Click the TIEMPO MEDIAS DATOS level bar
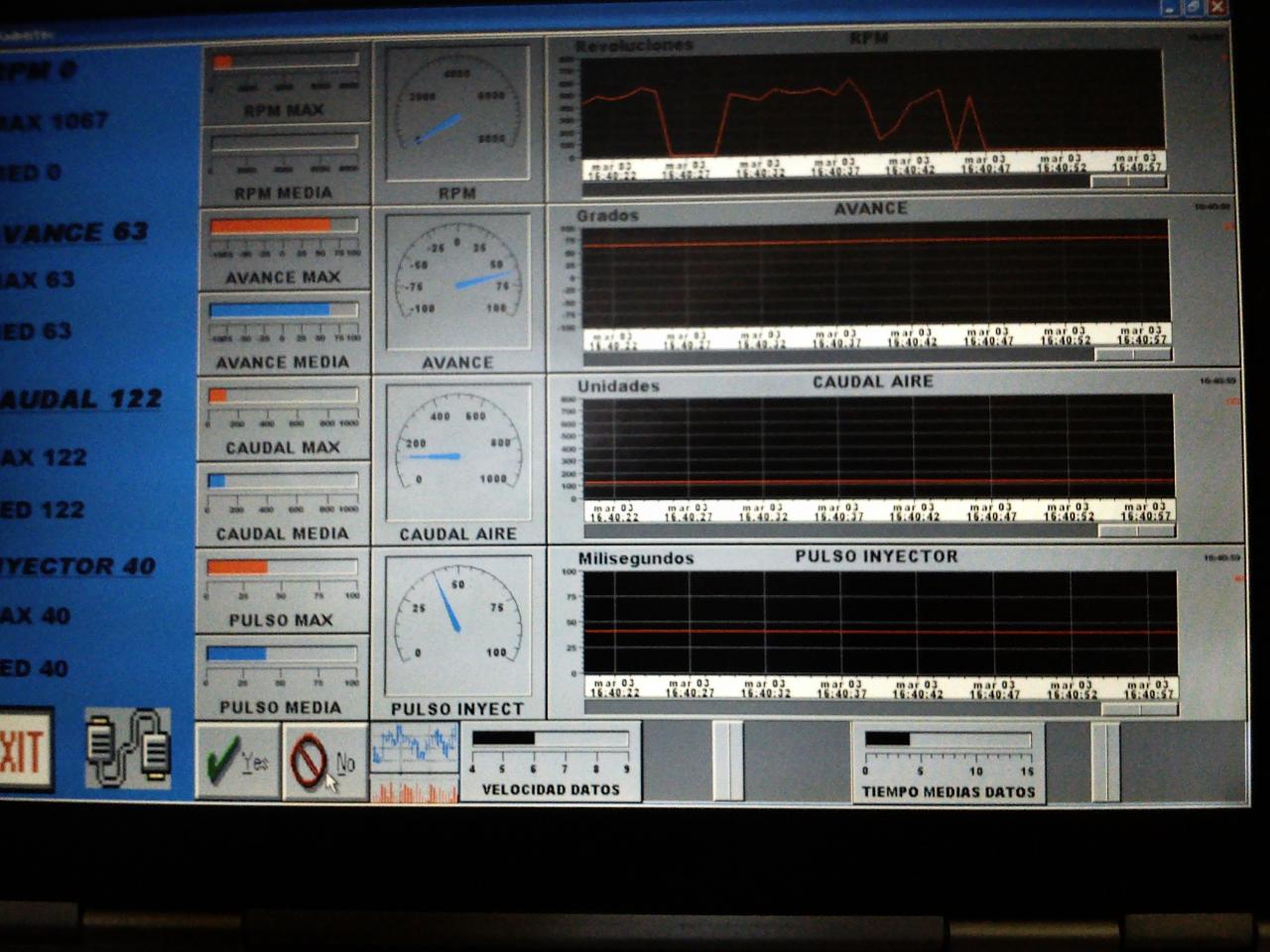1270x952 pixels. (x=949, y=740)
